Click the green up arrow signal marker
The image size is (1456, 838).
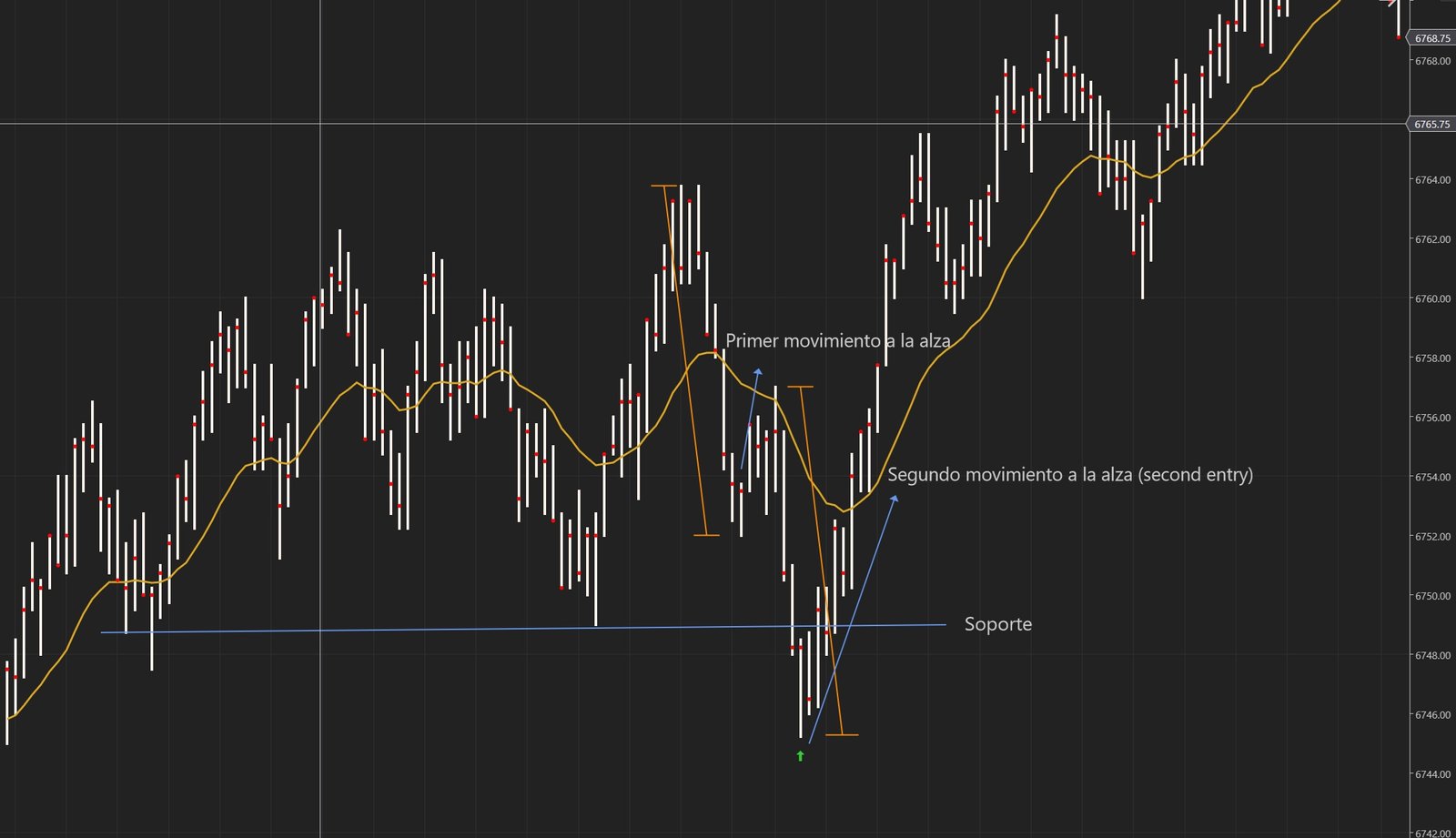[801, 755]
